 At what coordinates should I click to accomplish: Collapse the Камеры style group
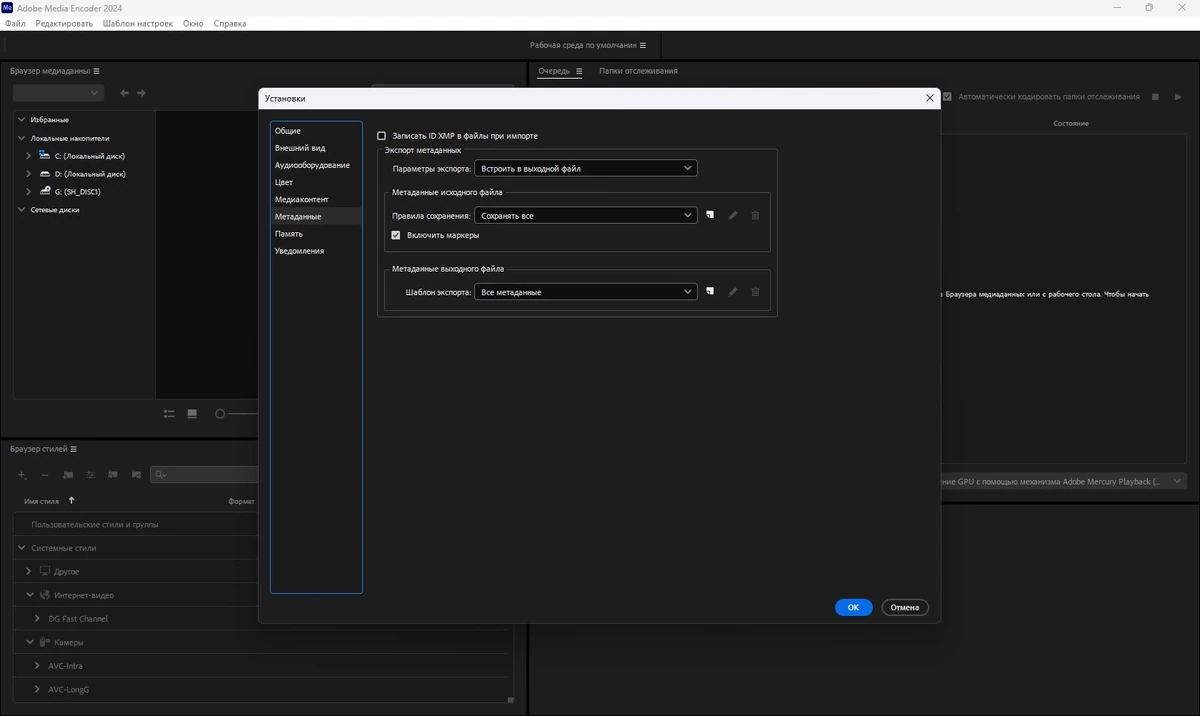pyautogui.click(x=29, y=642)
